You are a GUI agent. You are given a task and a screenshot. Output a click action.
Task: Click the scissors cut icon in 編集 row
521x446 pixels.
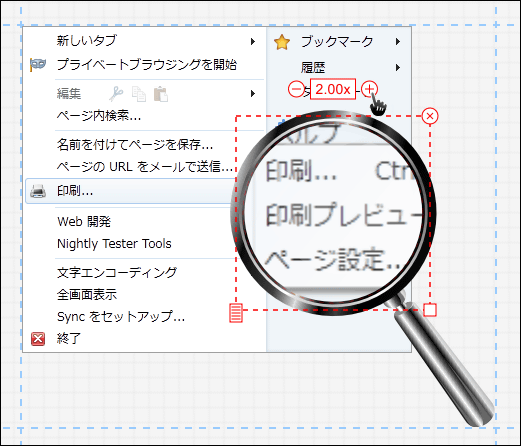pyautogui.click(x=116, y=94)
